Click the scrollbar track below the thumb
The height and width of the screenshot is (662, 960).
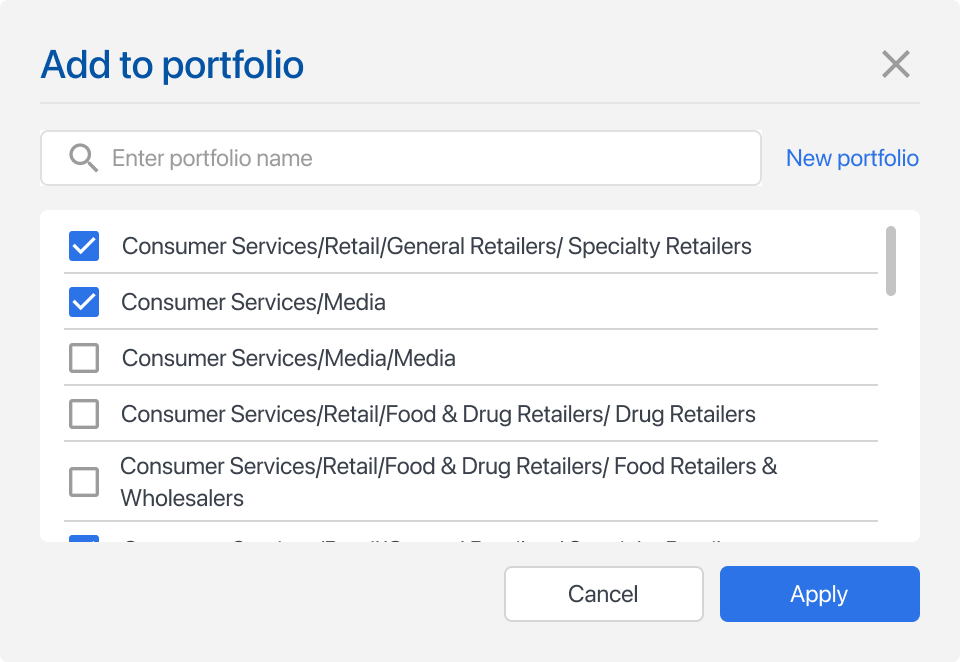point(890,420)
